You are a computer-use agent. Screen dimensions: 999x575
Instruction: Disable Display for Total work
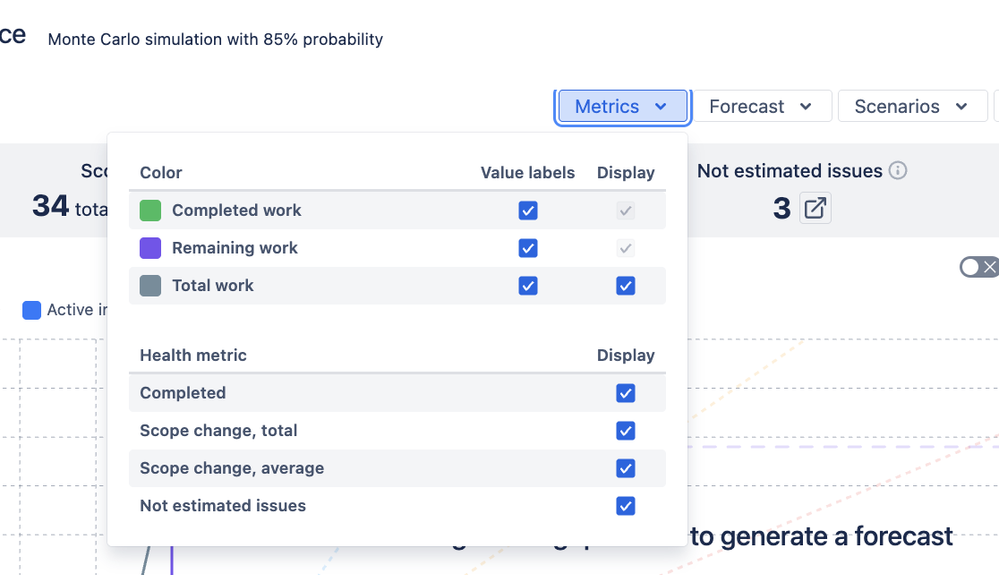626,286
